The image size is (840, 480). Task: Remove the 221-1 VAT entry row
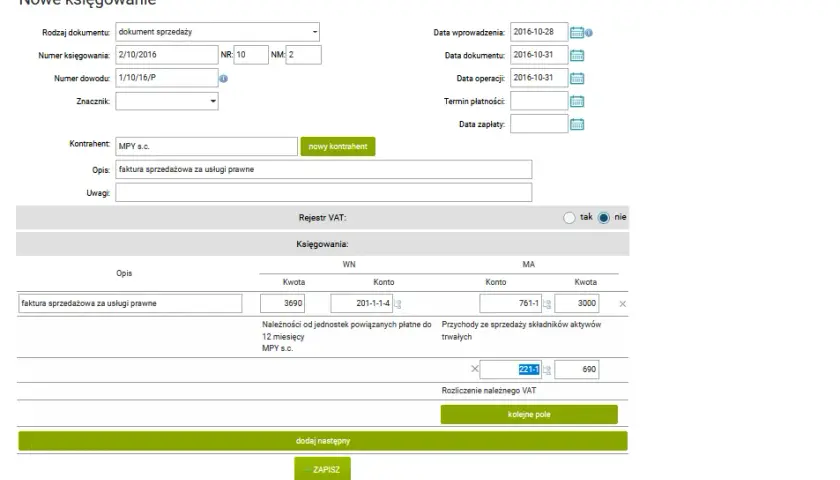click(x=475, y=369)
